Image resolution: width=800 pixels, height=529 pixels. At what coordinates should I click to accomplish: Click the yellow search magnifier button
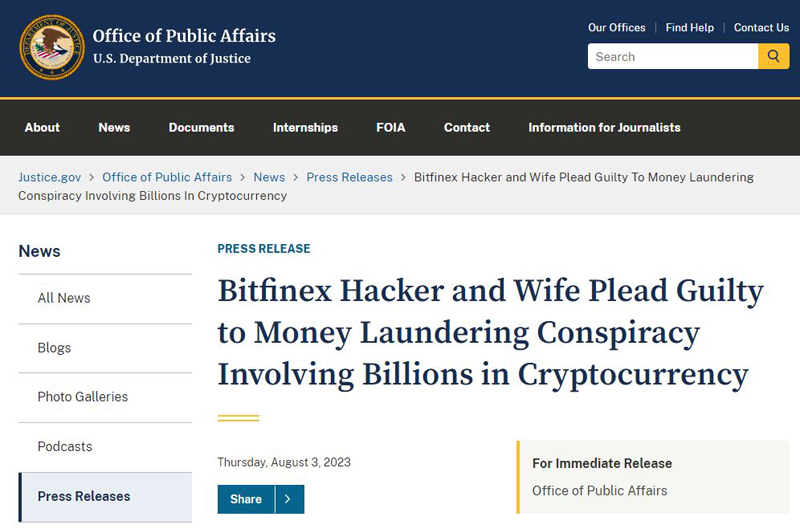(773, 56)
